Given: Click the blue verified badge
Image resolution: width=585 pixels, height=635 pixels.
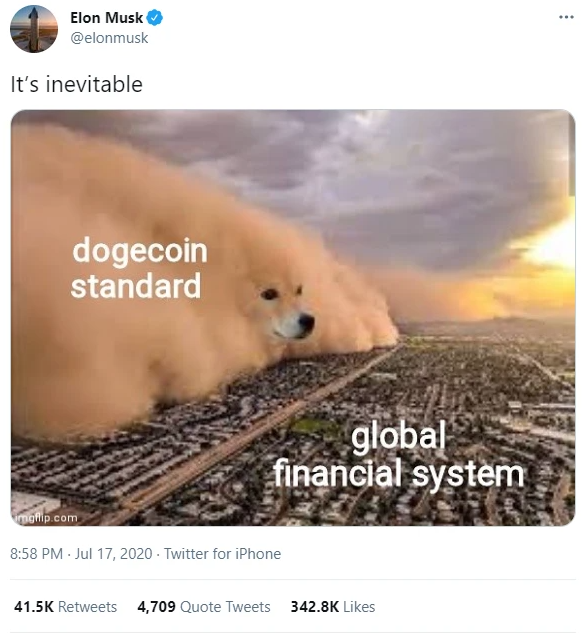Looking at the screenshot, I should point(155,18).
